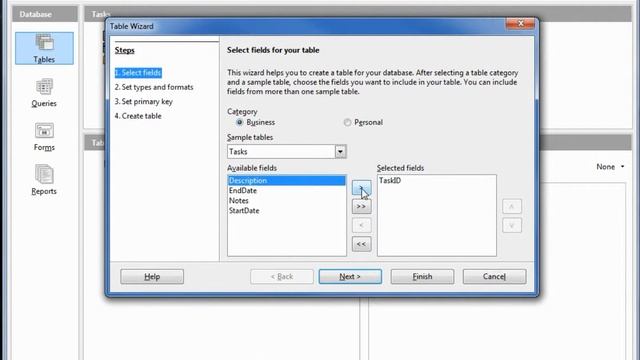This screenshot has height=360, width=640.
Task: Click the Finish button
Action: (422, 277)
